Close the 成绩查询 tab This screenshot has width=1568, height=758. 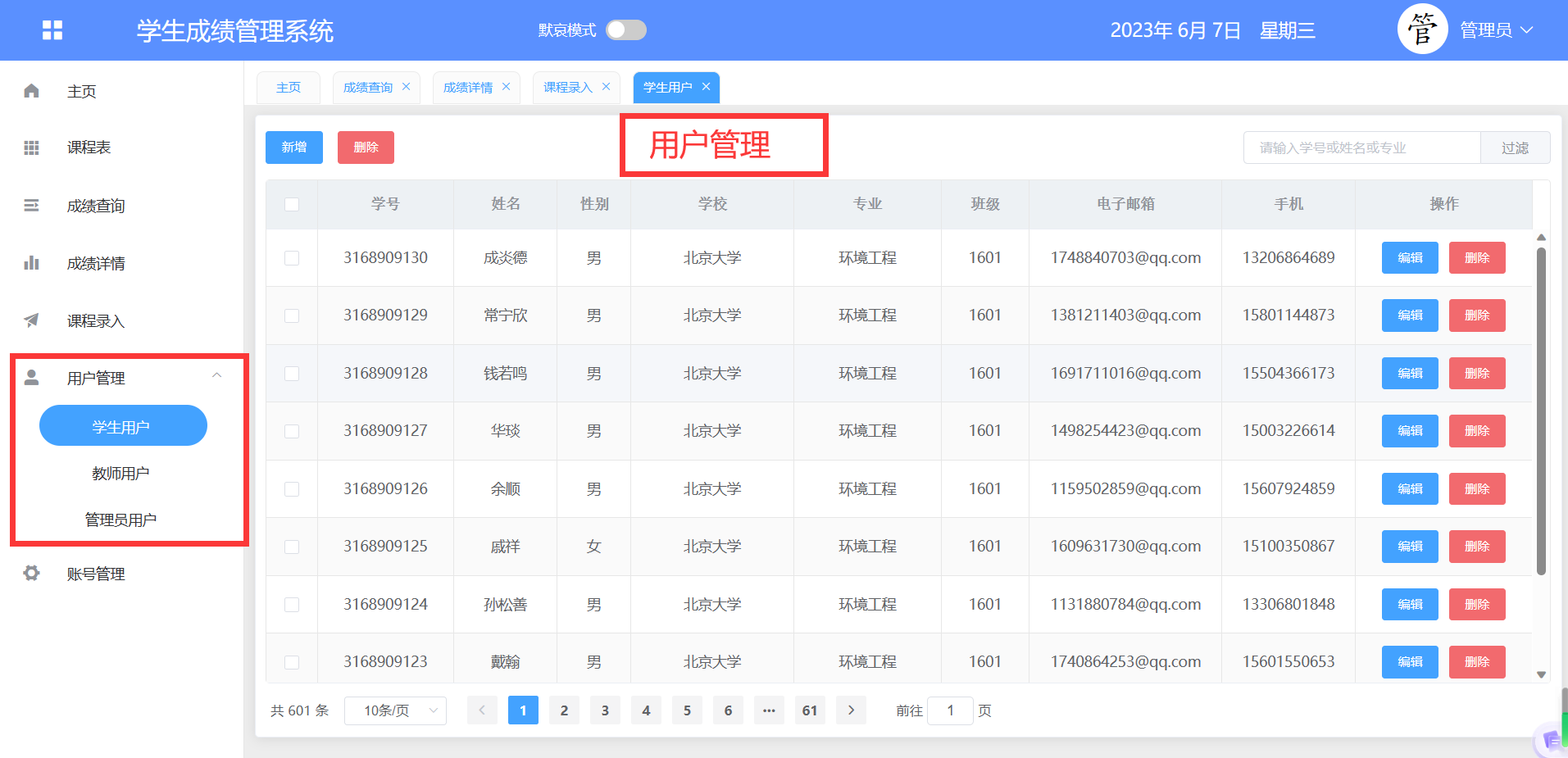tap(406, 87)
